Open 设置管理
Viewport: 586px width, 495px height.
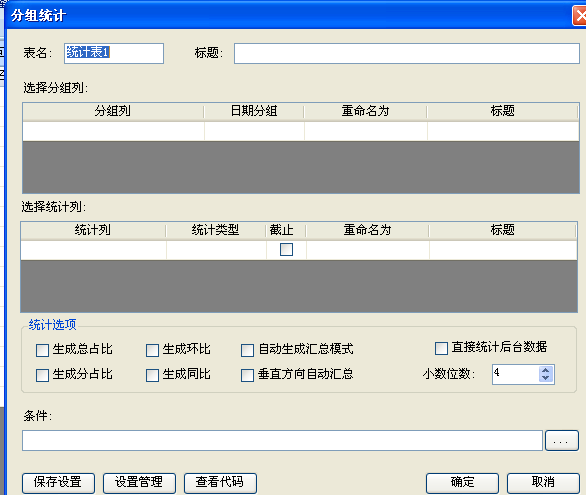coord(139,483)
